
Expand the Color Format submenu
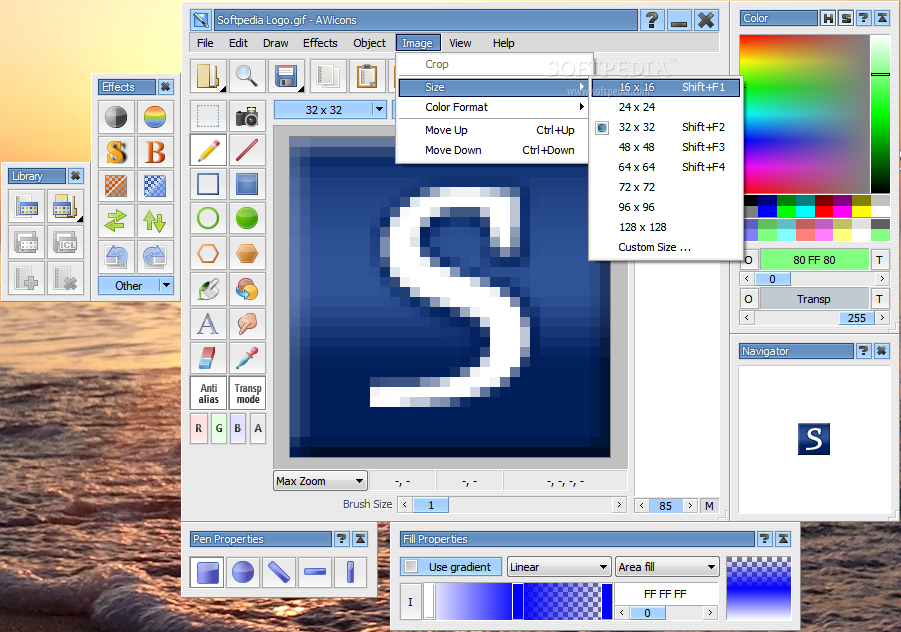(x=492, y=107)
